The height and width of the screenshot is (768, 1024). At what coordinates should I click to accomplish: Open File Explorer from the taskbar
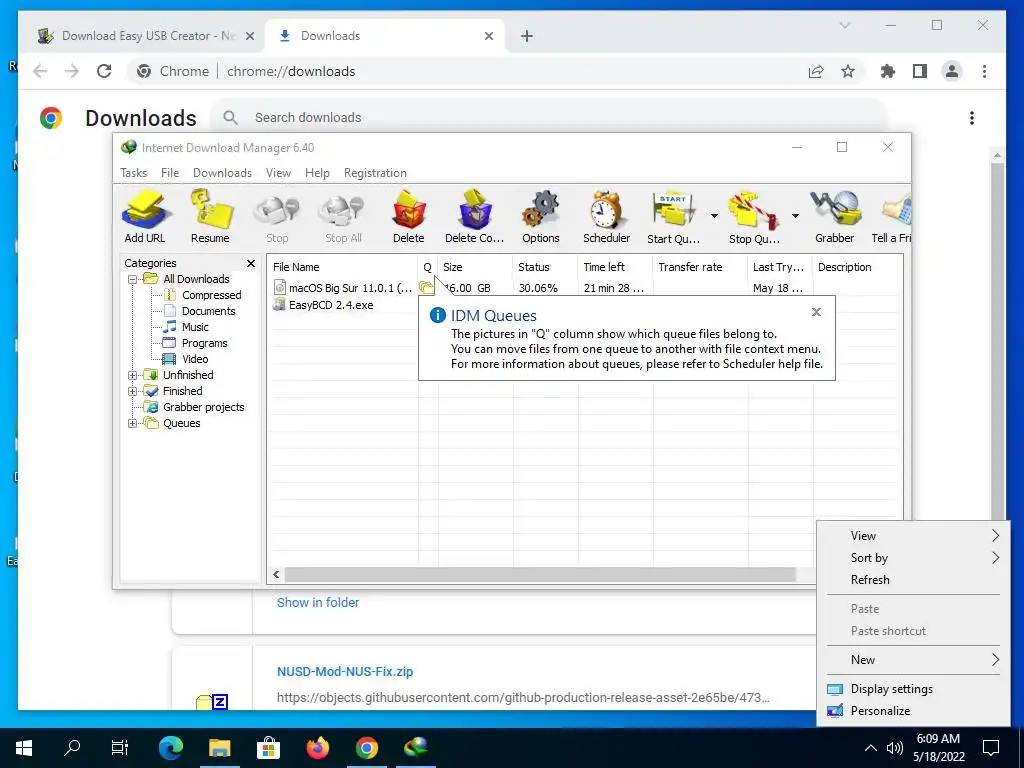[x=219, y=748]
